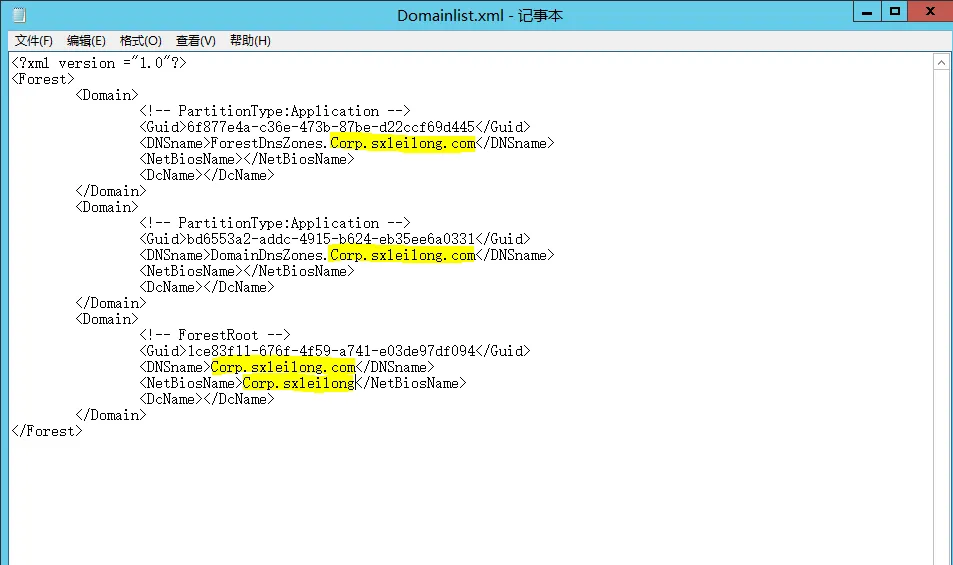The height and width of the screenshot is (565, 953).
Task: Click the vertical scrollbar track
Action: tap(942, 300)
